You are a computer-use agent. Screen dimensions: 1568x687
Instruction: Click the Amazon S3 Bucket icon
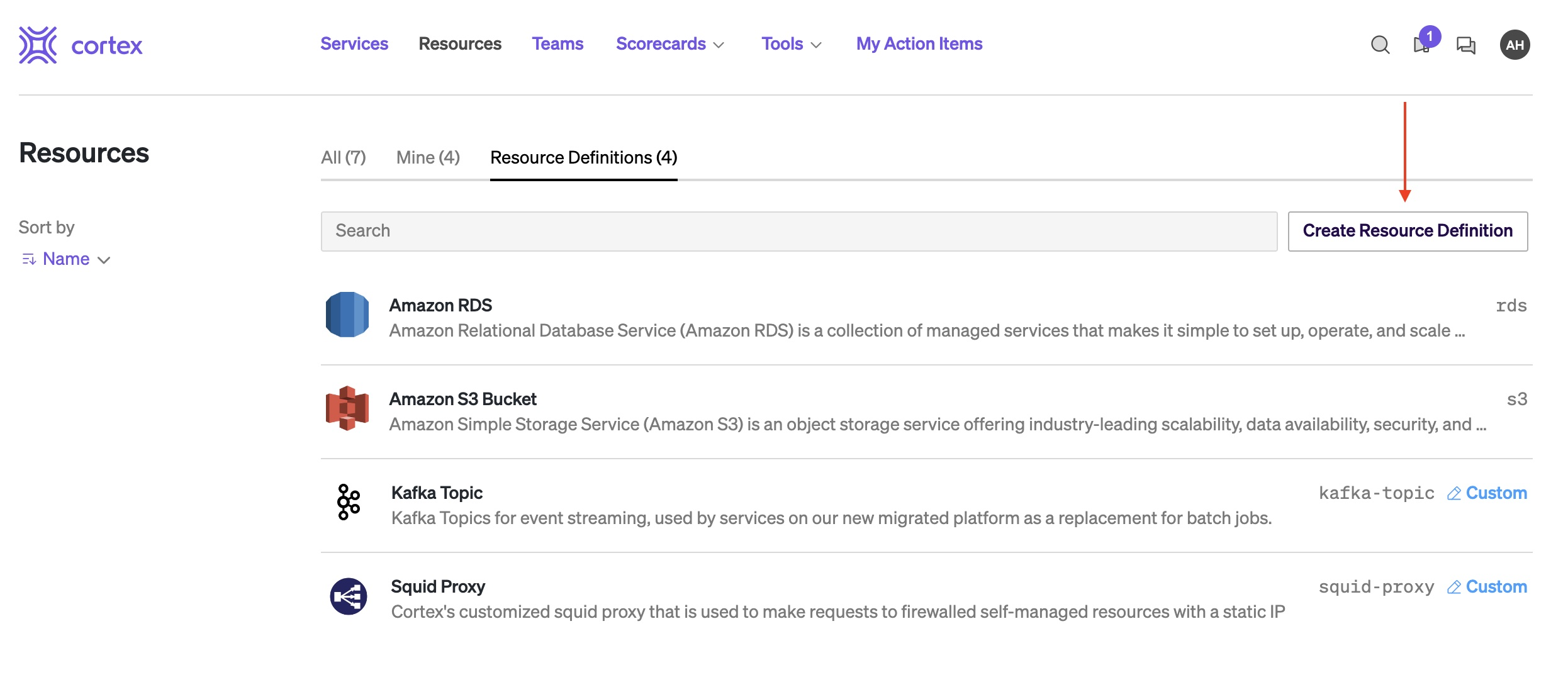point(347,408)
